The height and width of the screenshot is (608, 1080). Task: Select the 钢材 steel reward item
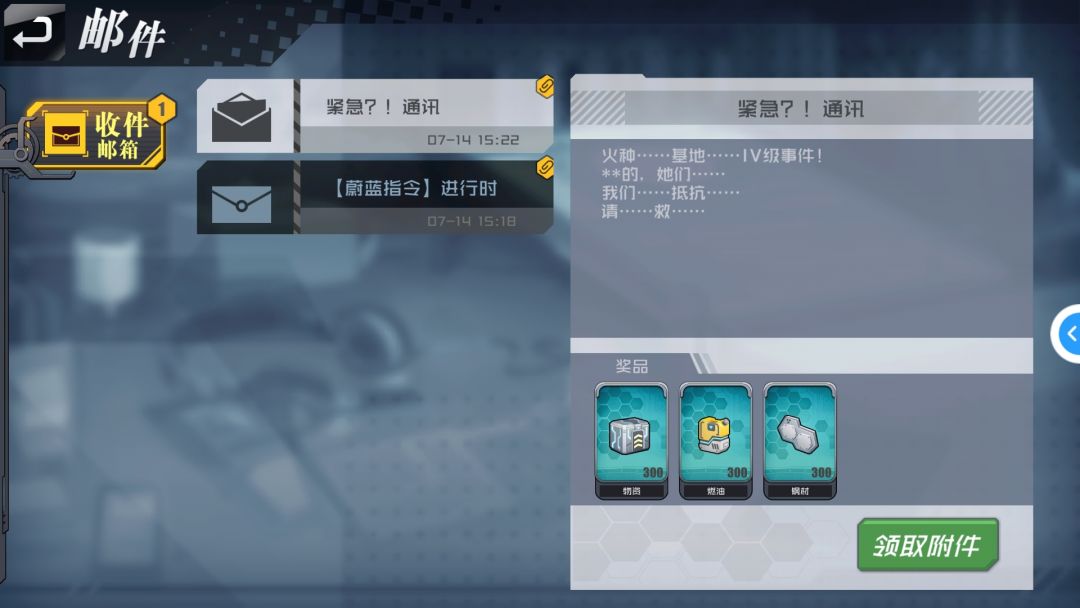(x=800, y=441)
